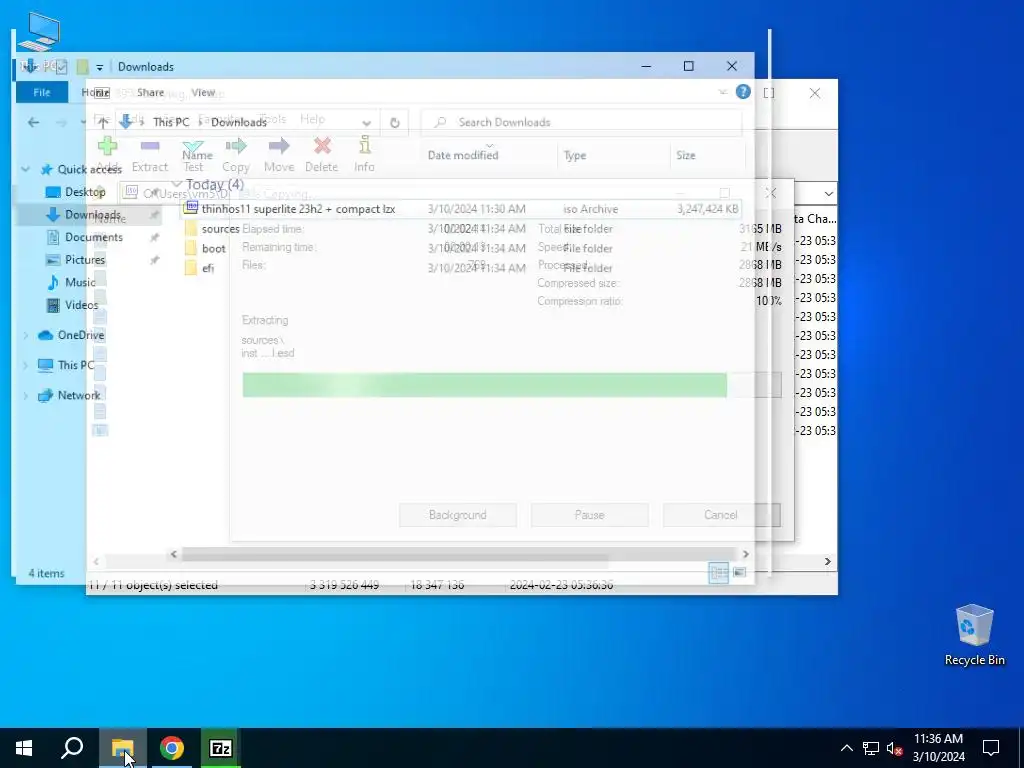Screen dimensions: 1024x768
Task: Click the volume tray icon
Action: pos(893,748)
